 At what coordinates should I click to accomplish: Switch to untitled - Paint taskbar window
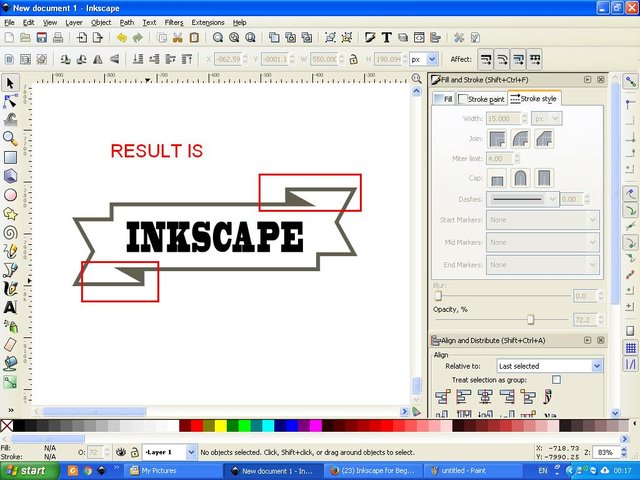[473, 471]
